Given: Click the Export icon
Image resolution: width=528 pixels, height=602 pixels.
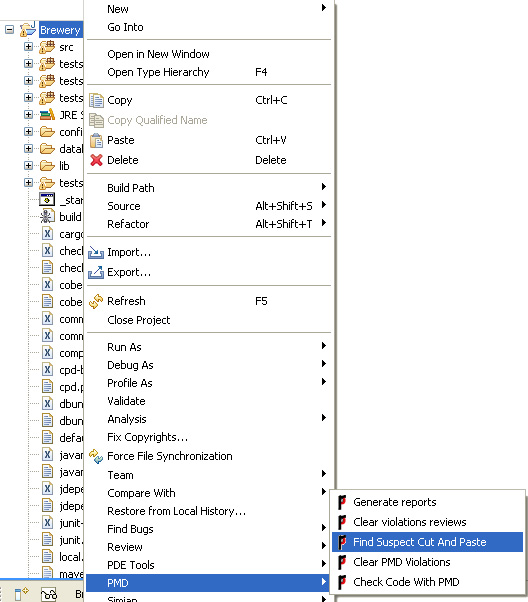Looking at the screenshot, I should pyautogui.click(x=96, y=272).
